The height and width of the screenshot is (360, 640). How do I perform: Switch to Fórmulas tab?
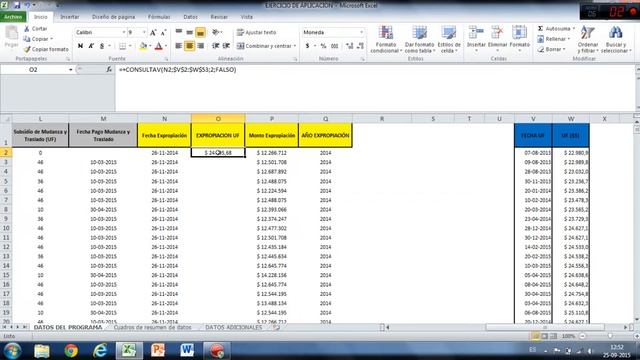(159, 17)
